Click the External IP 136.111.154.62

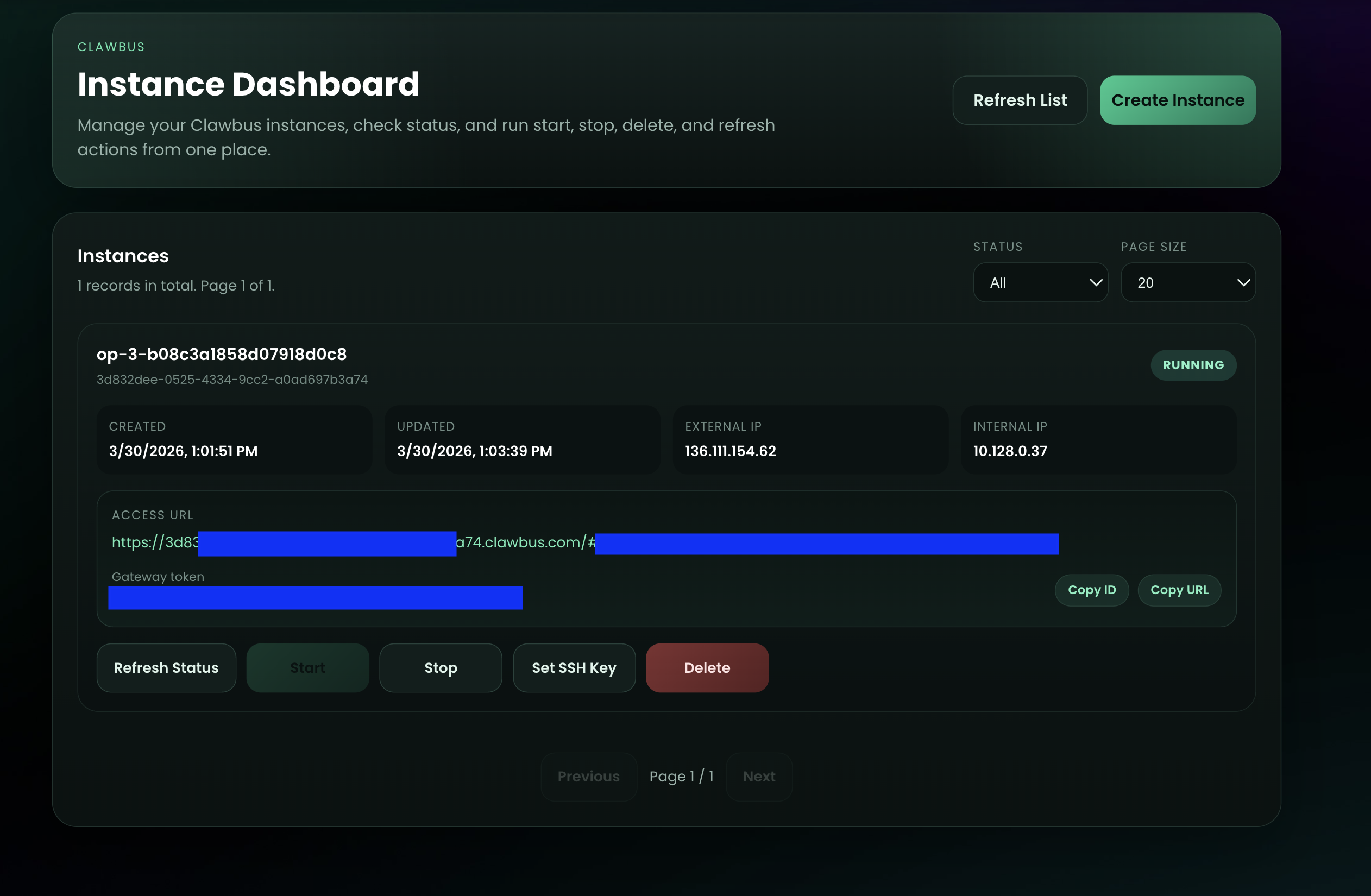coord(729,451)
